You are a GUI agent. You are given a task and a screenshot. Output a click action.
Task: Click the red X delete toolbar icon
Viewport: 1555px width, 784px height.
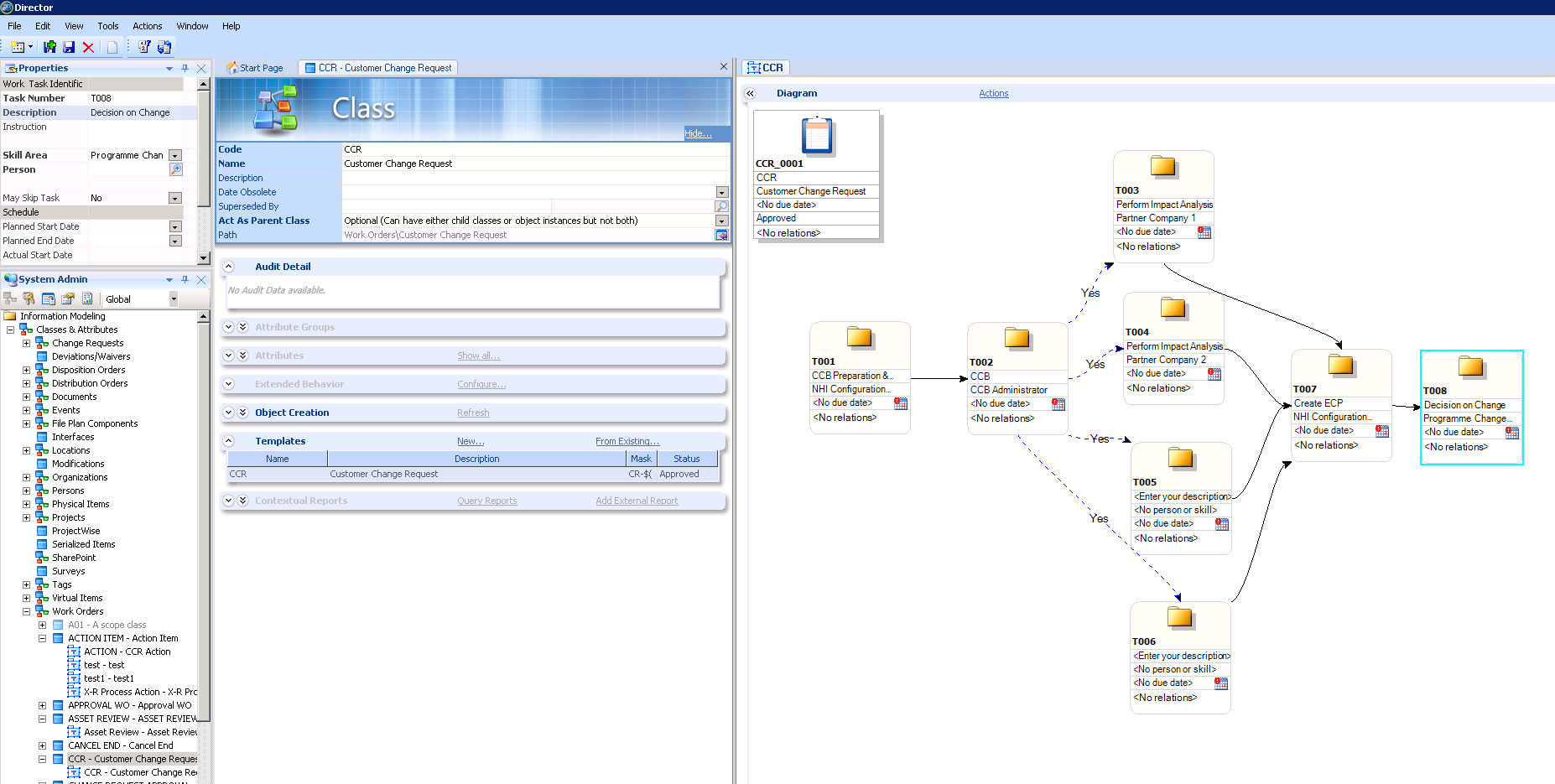(88, 48)
